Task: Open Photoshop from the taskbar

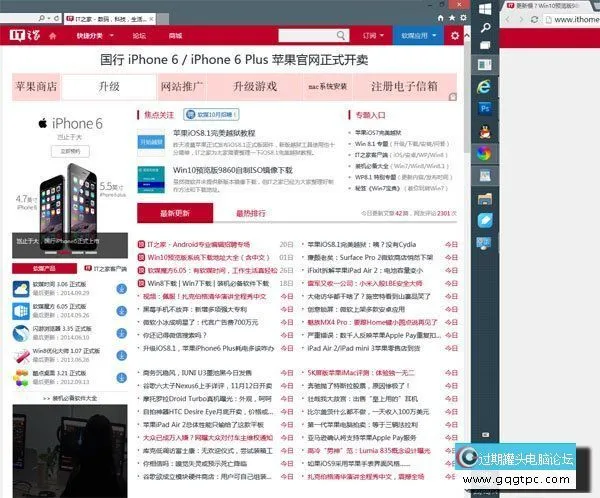Action: pyautogui.click(x=485, y=107)
